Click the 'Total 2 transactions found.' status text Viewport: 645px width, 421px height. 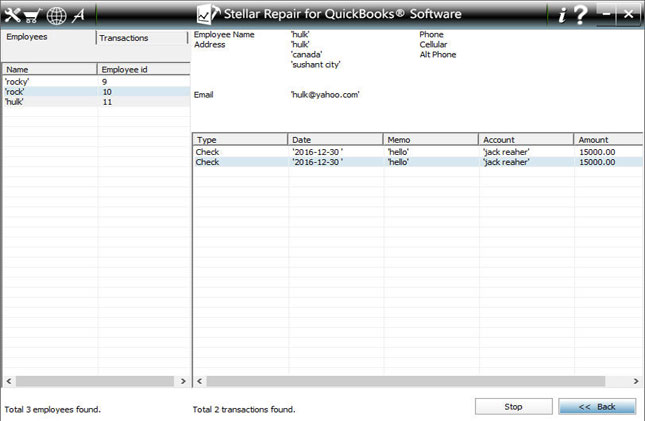pos(244,409)
